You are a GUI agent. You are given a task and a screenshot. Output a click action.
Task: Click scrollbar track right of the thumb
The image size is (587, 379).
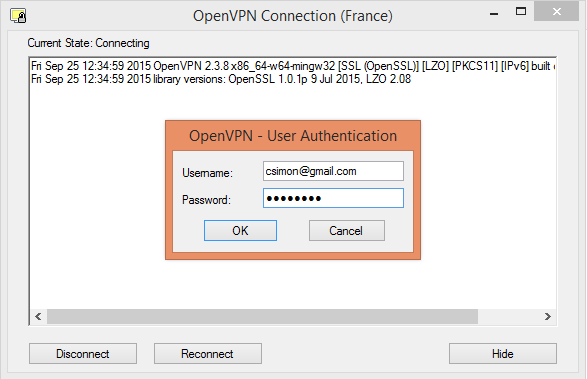click(x=509, y=316)
